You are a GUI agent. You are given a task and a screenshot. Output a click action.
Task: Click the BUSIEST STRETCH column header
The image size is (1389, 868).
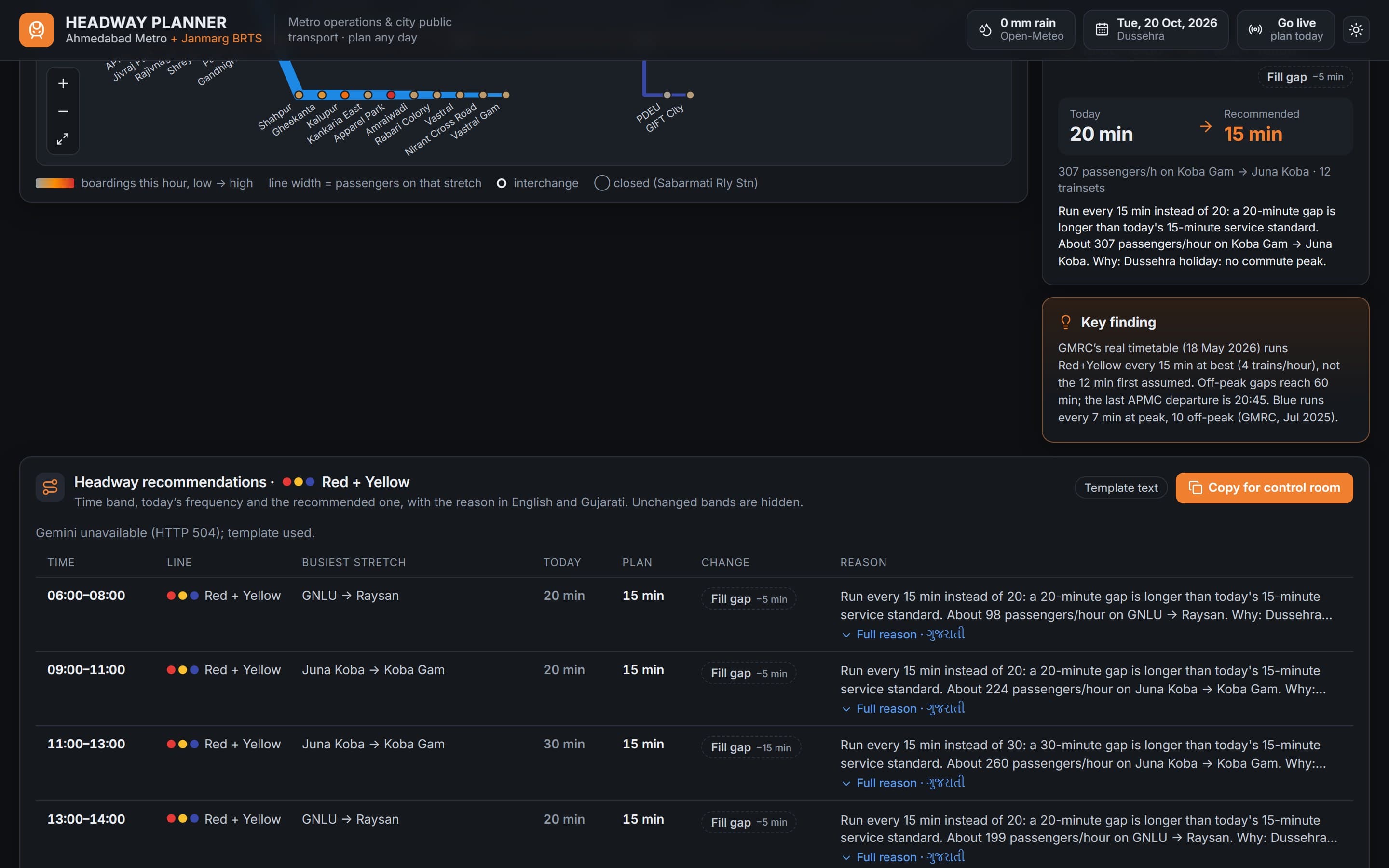coord(354,563)
